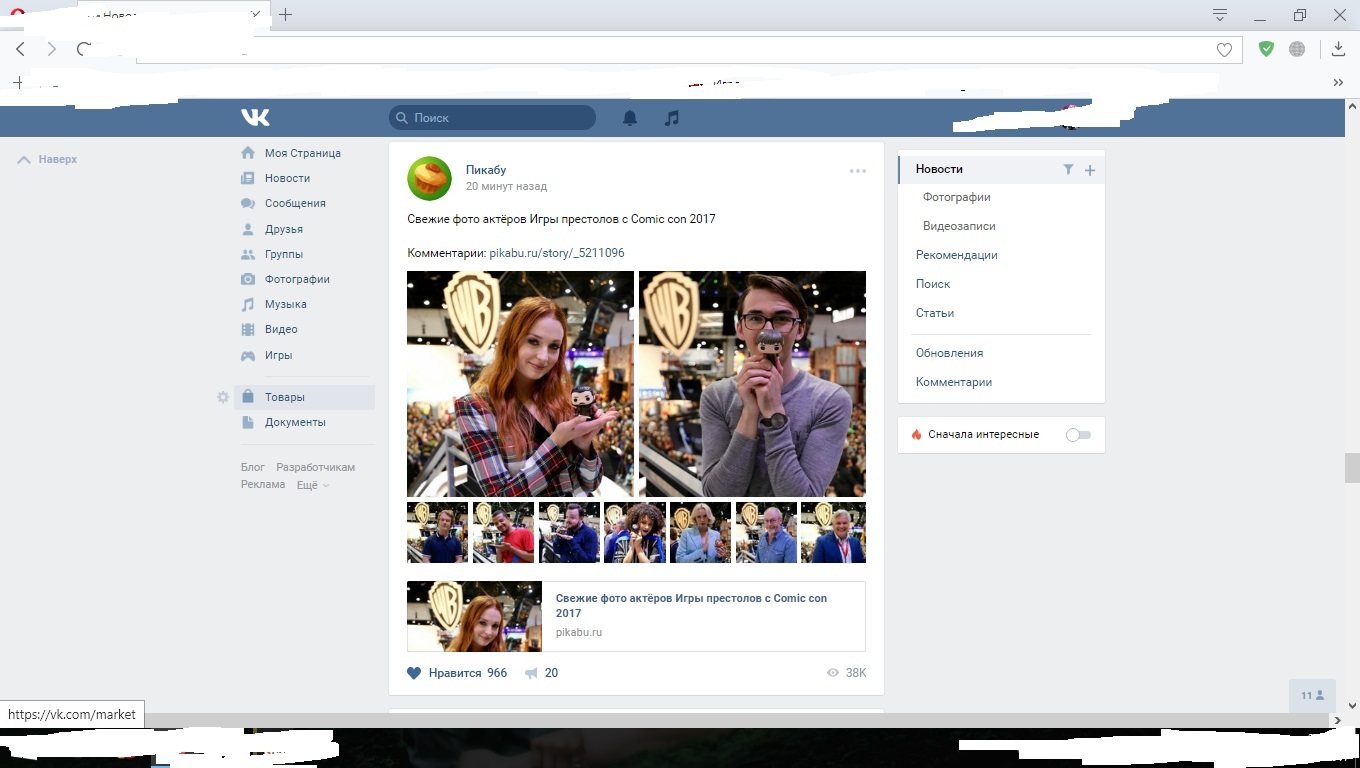Open browser downloads icon

coord(1338,49)
